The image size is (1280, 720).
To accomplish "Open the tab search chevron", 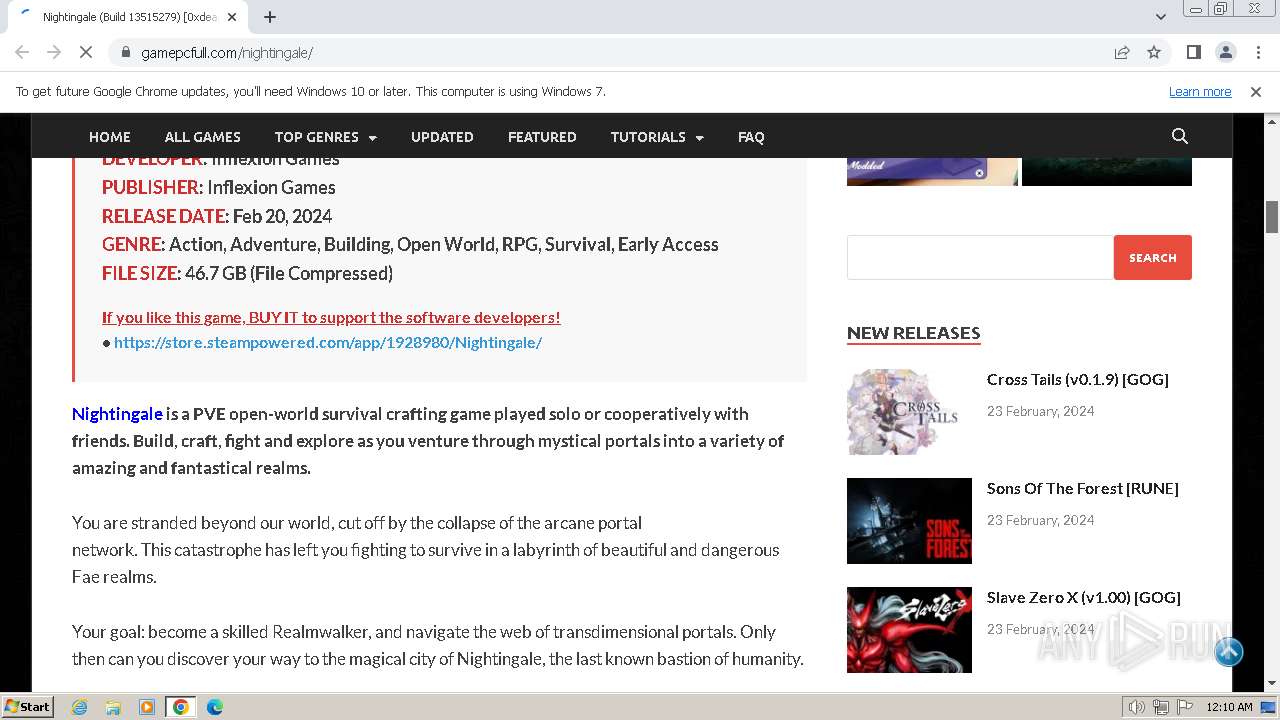I will [1160, 17].
